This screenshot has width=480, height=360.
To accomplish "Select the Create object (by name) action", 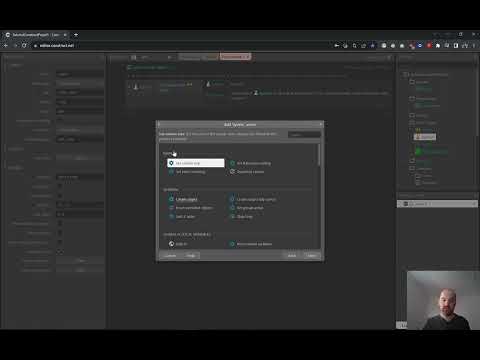I will [253, 199].
